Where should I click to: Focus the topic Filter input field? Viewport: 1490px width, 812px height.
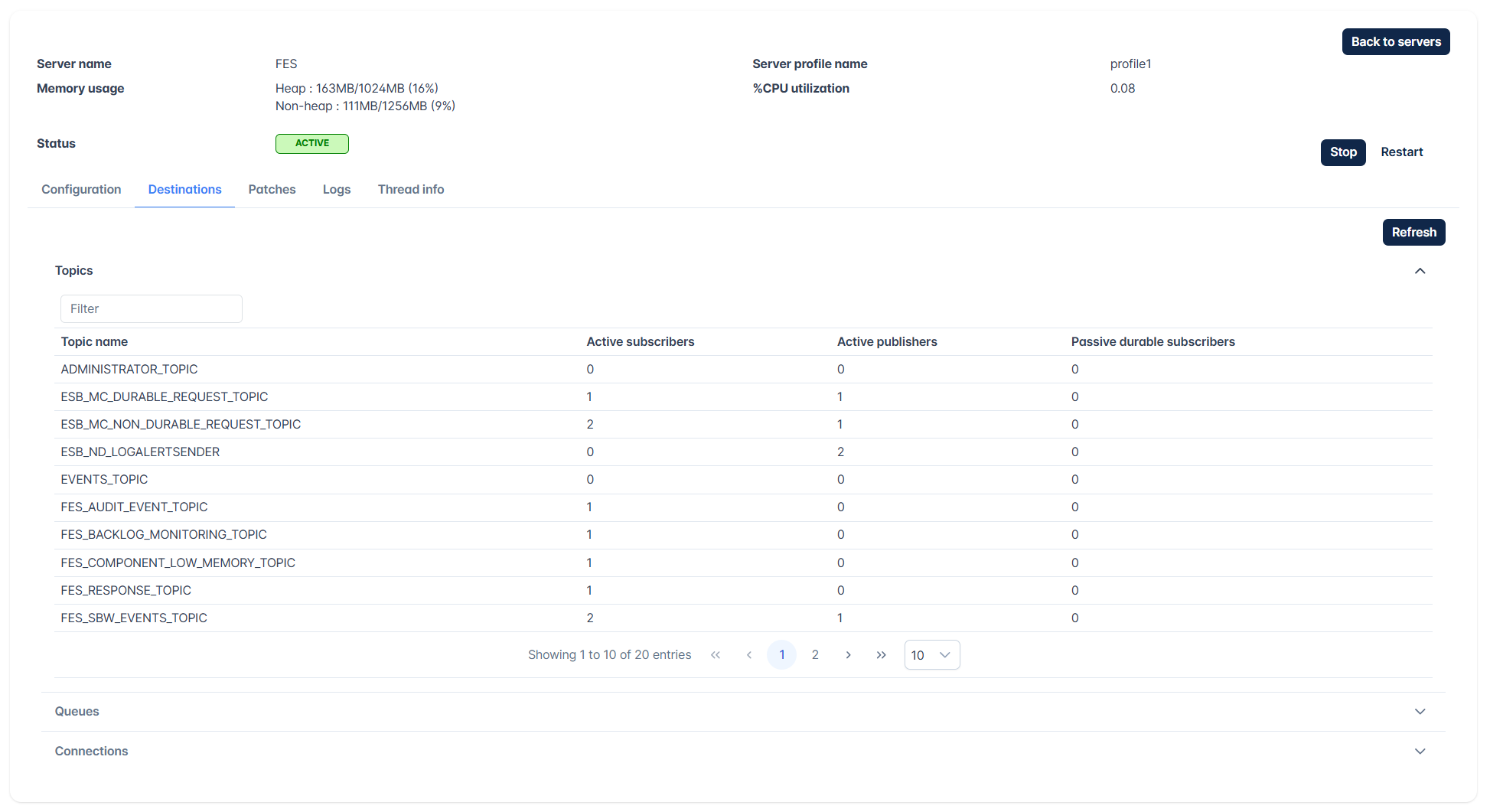pyautogui.click(x=152, y=309)
